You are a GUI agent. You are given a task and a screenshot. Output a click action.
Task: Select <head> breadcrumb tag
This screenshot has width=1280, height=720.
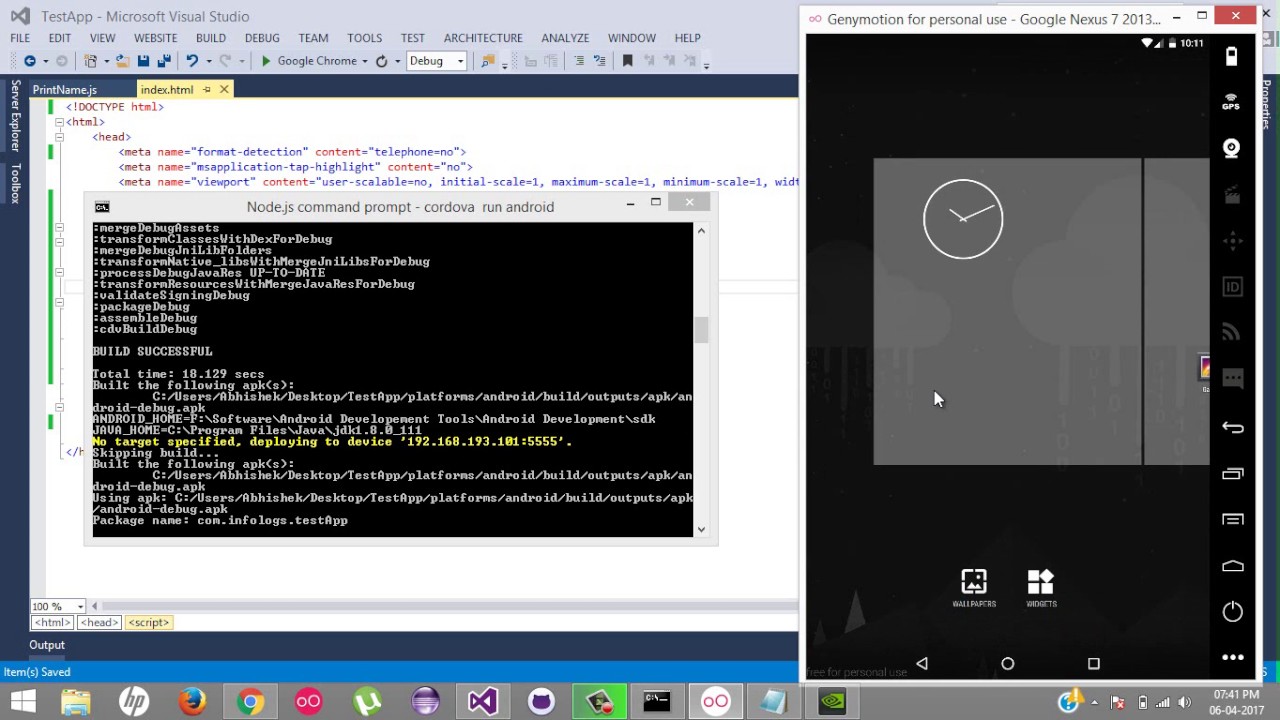click(99, 622)
